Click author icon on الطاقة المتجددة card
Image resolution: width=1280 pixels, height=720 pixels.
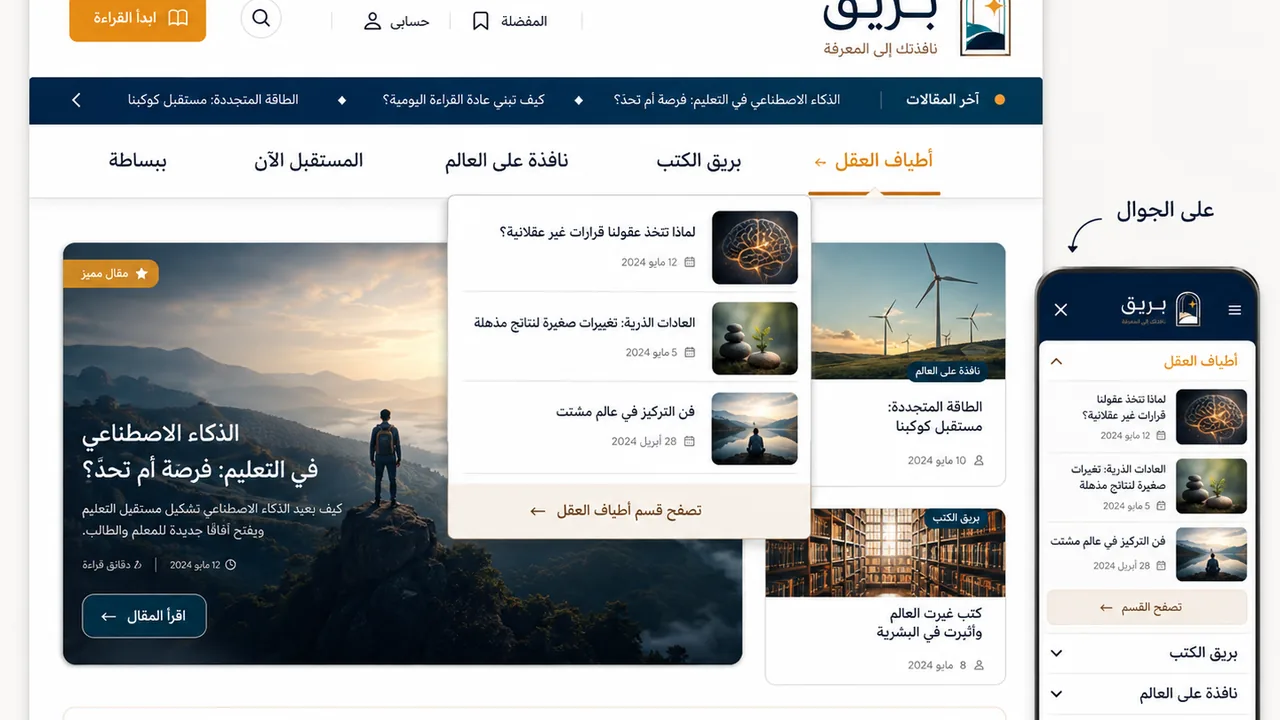979,461
